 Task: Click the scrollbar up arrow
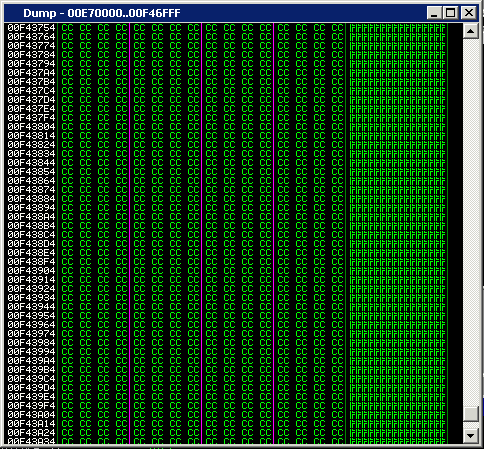470,32
